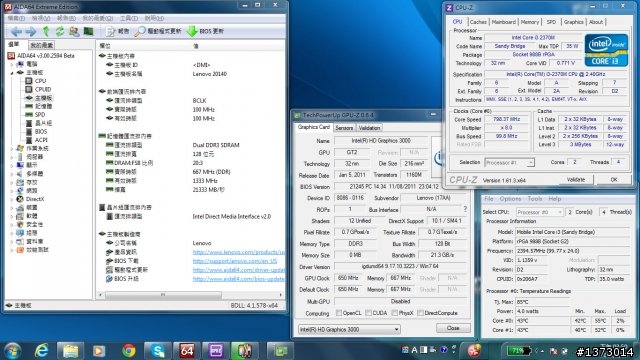Click the 71% battery indicator in tray
This screenshot has width=640, height=360.
point(519,351)
